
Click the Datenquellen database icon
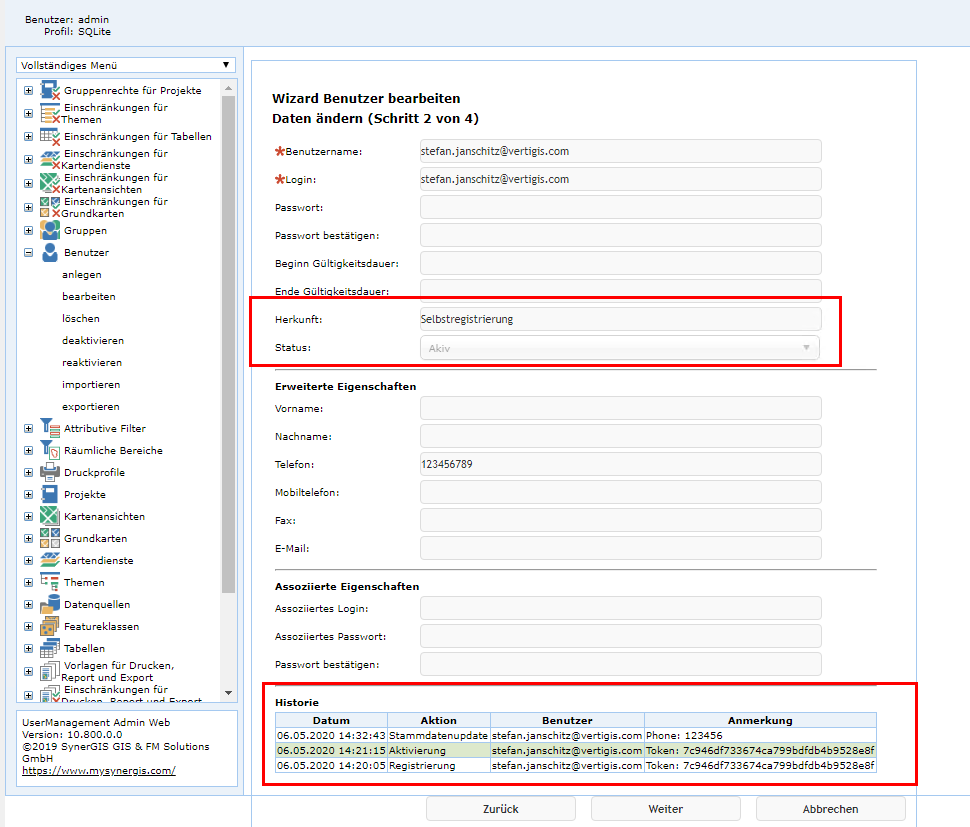click(50, 604)
